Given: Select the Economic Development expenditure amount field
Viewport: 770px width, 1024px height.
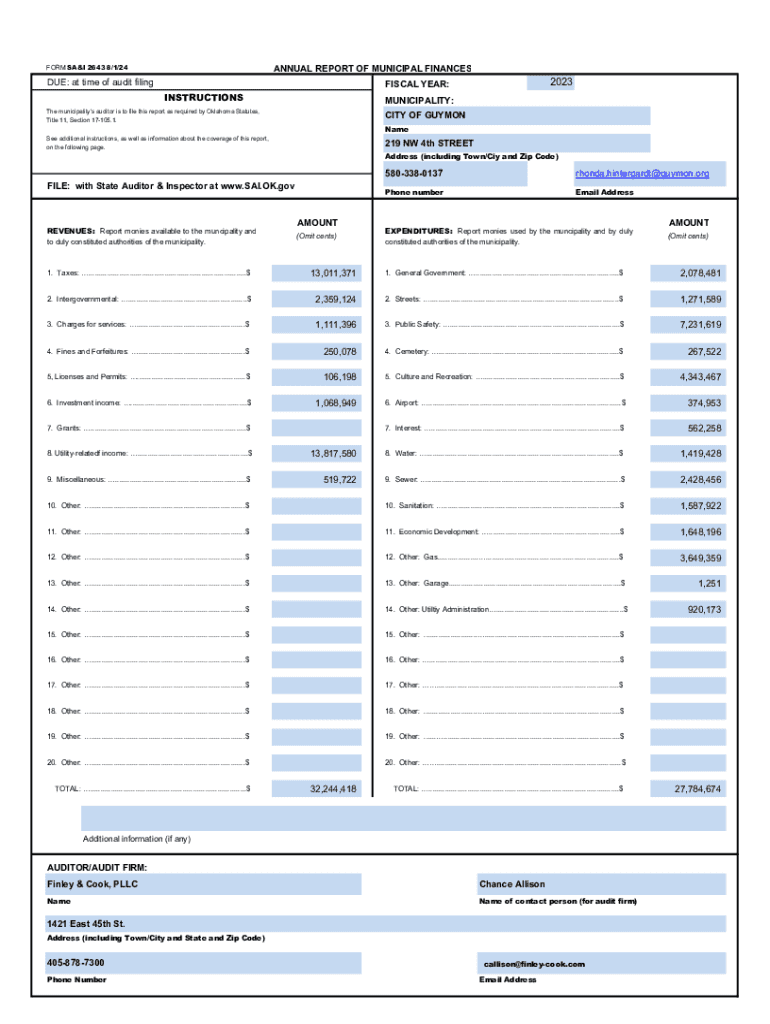Looking at the screenshot, I should point(688,532).
